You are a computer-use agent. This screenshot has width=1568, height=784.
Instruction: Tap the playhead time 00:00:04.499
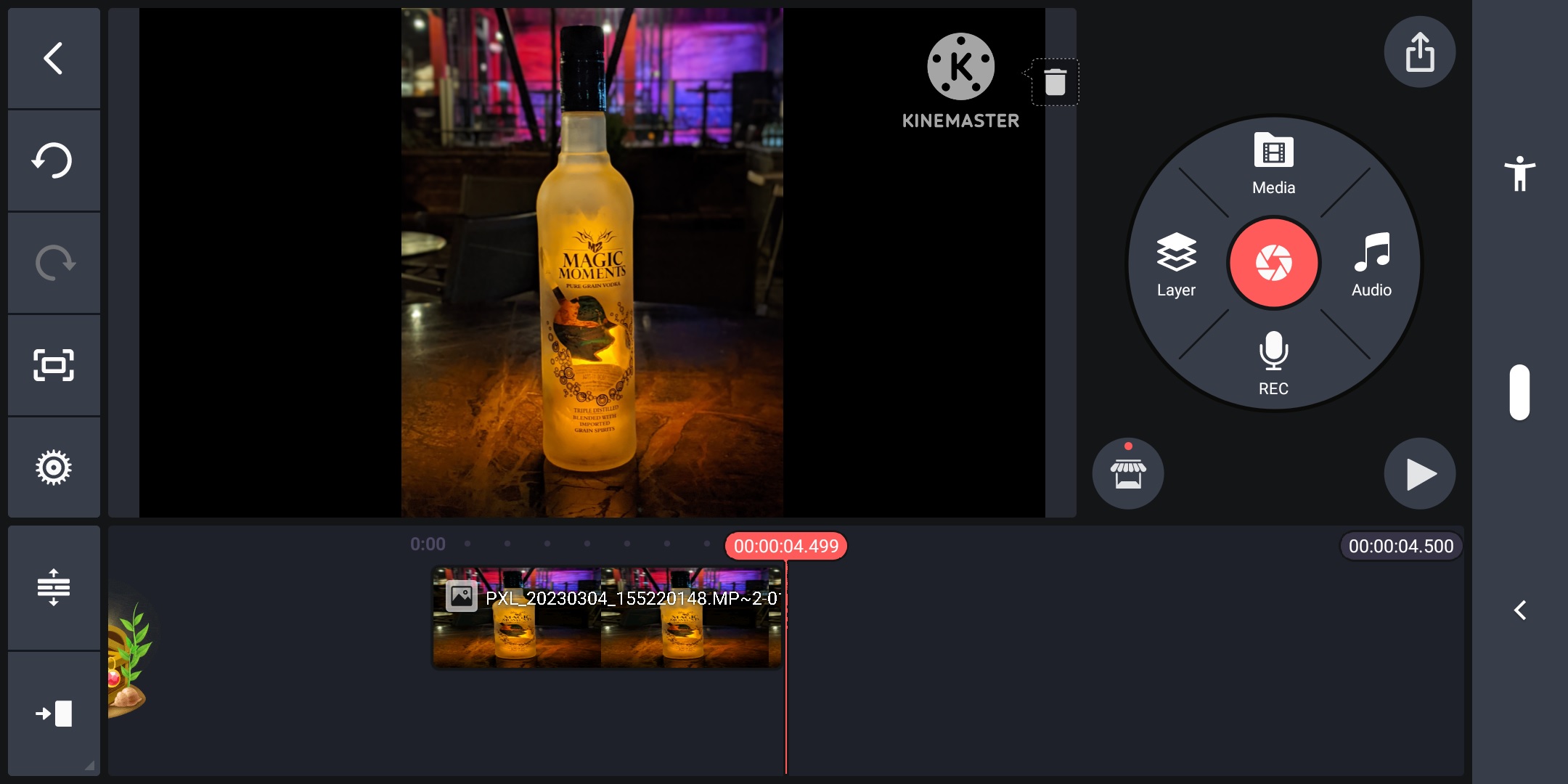pos(786,546)
